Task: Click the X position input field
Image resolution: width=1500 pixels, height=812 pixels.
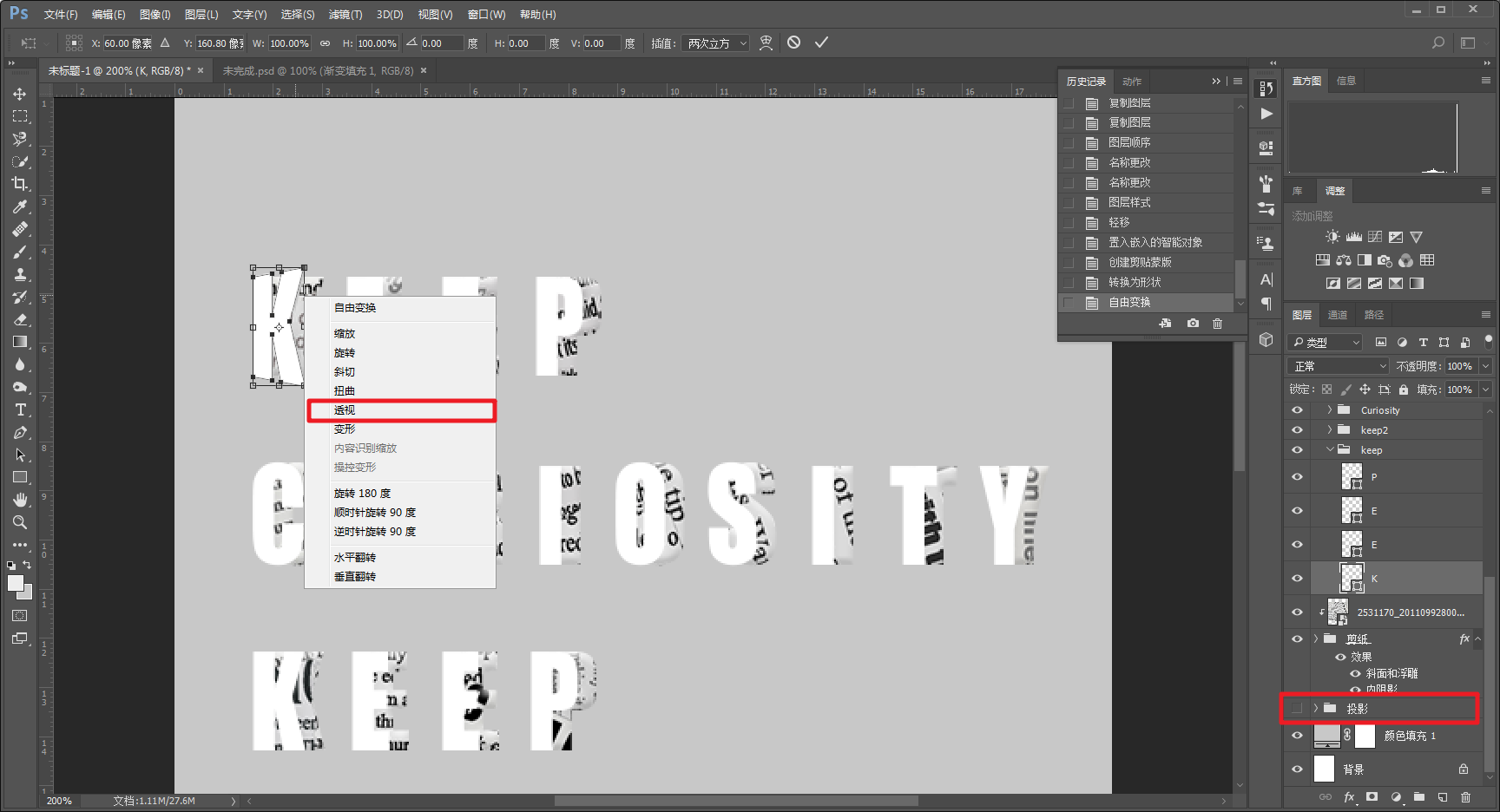Action: point(128,43)
